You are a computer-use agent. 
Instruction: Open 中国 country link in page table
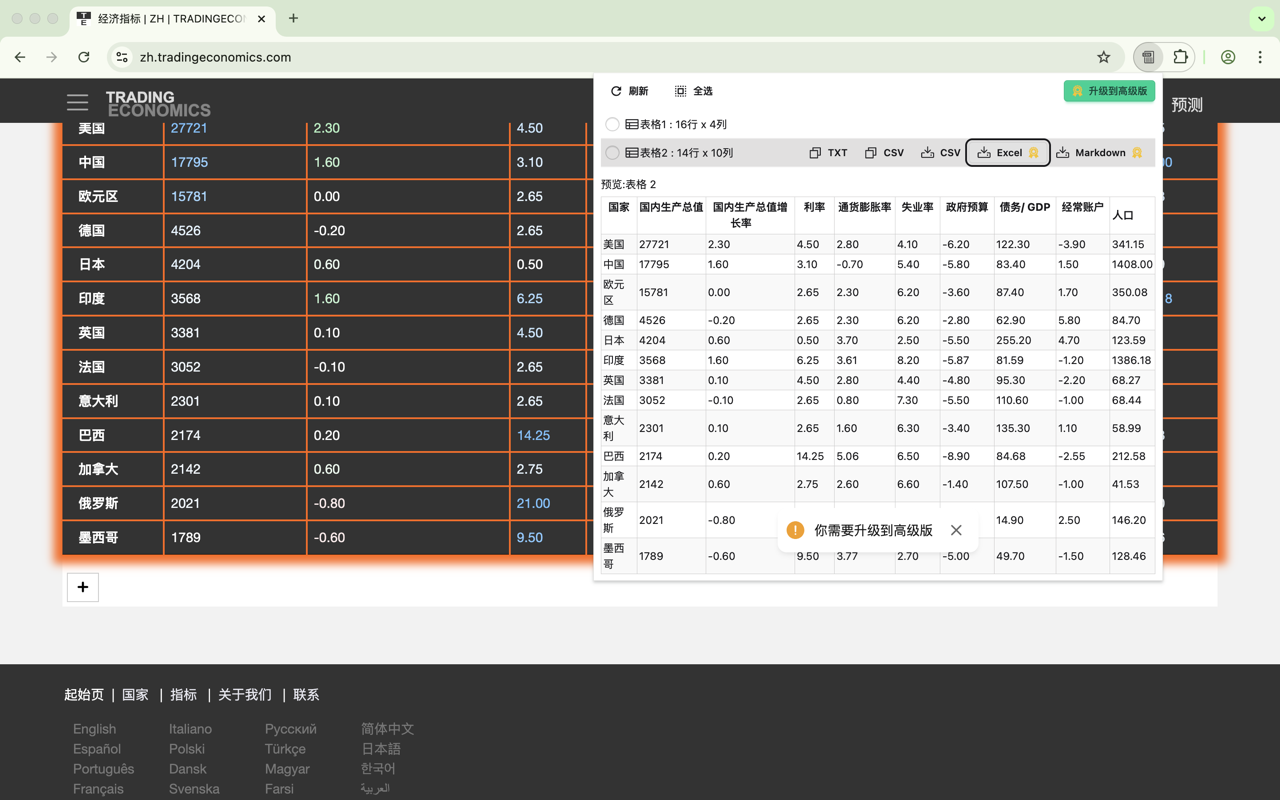pyautogui.click(x=92, y=162)
